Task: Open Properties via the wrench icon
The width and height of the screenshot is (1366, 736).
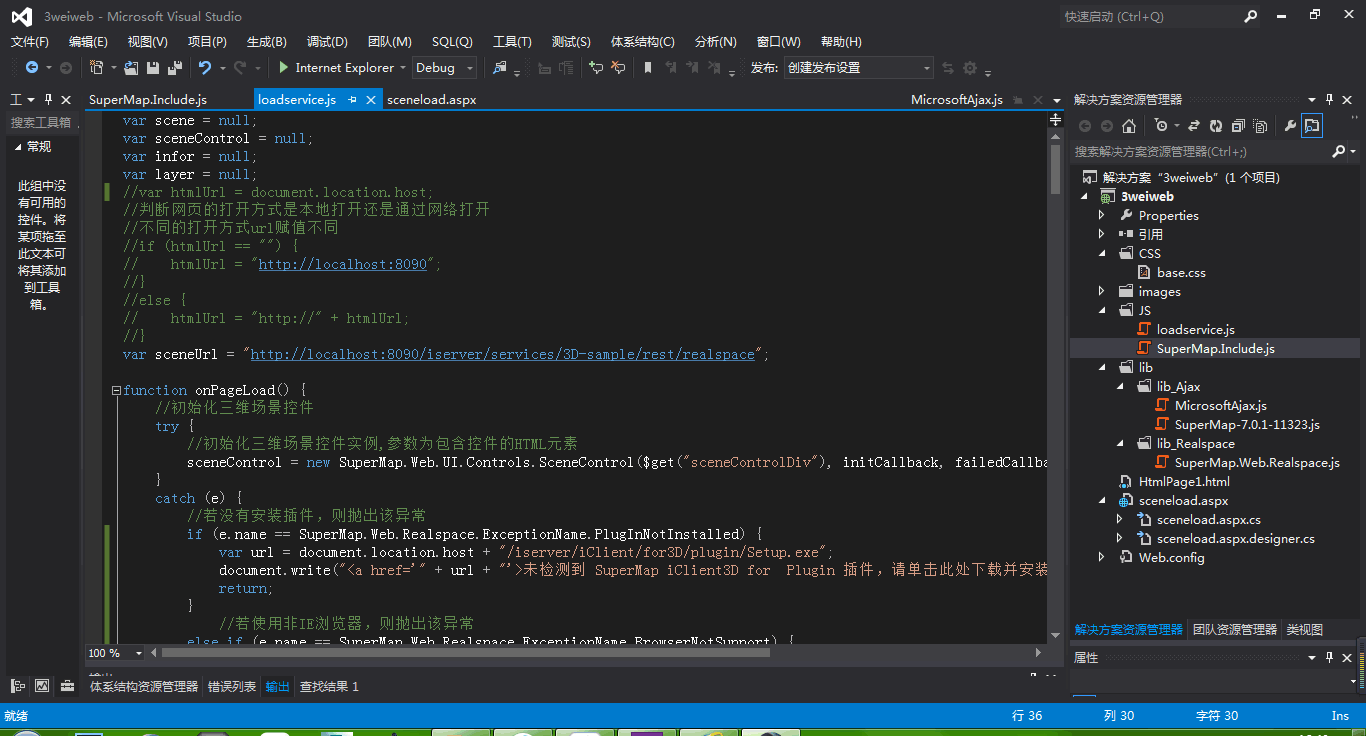Action: point(1290,126)
